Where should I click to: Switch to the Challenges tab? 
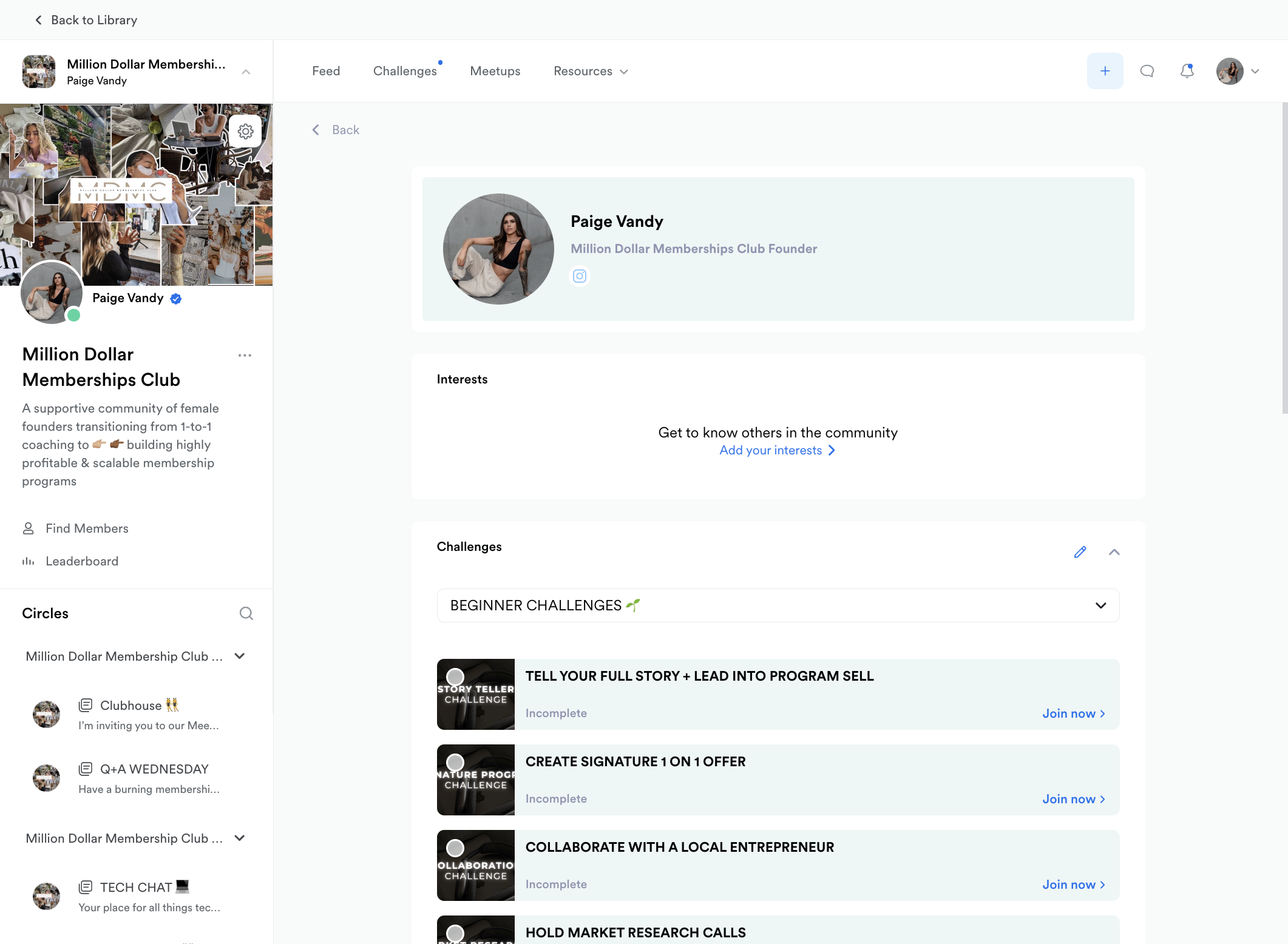coord(405,71)
